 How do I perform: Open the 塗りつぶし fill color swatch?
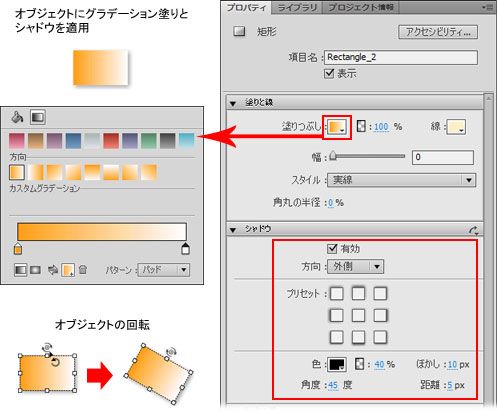point(337,127)
